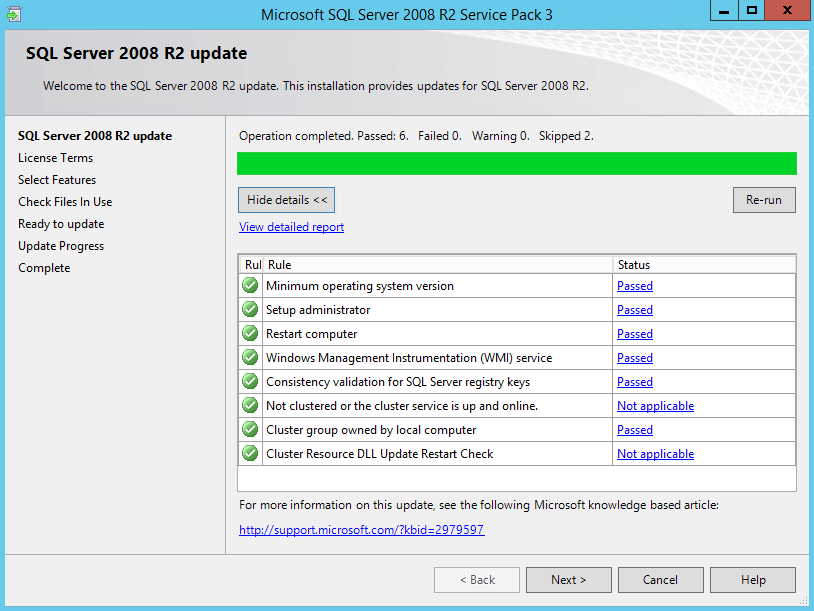This screenshot has height=611, width=814.
Task: Click green check icon for Minimum operating system version
Action: pos(249,285)
